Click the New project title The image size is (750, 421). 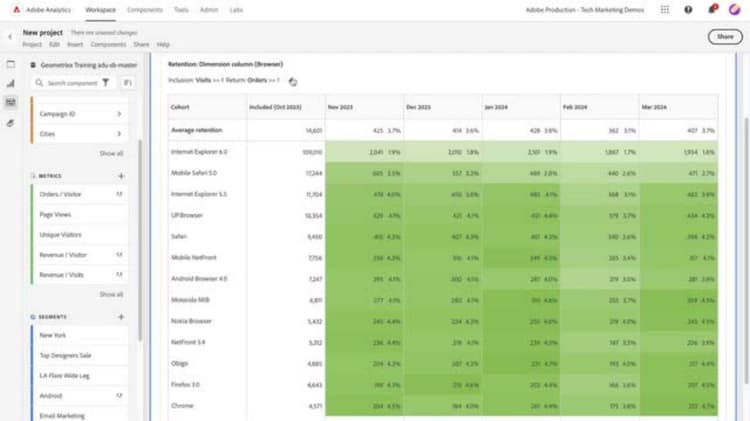coord(43,33)
